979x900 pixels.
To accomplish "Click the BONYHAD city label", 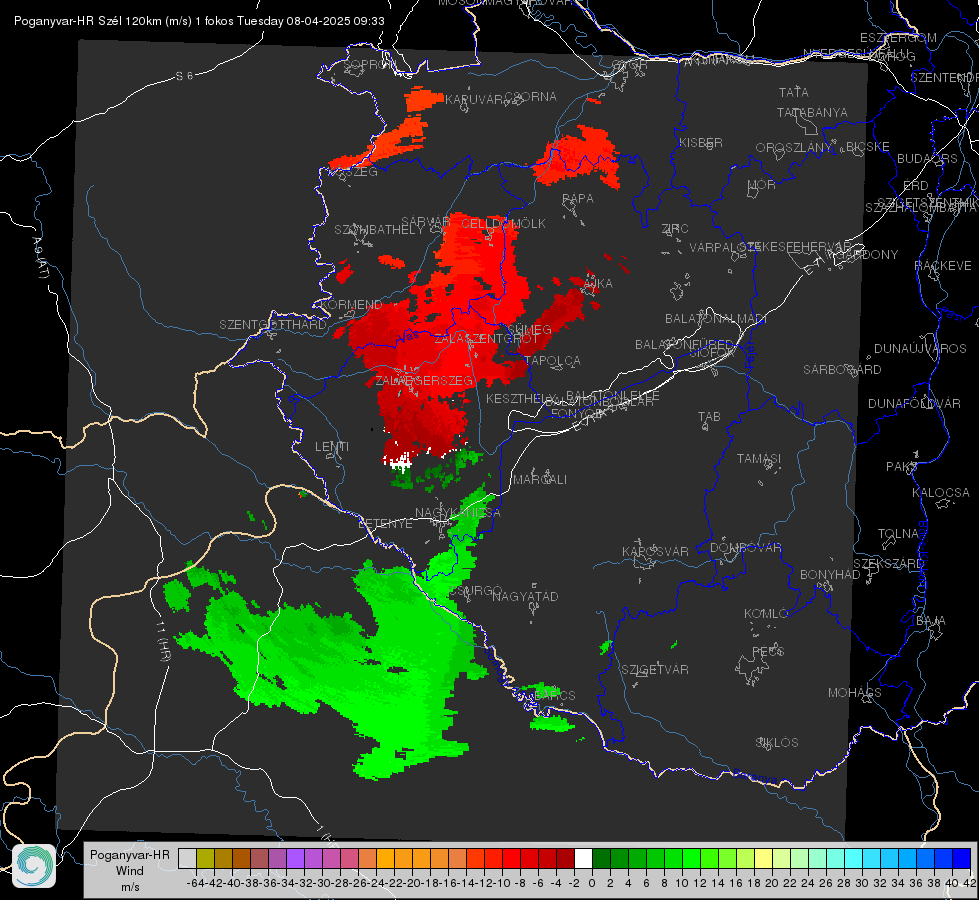I will (830, 575).
